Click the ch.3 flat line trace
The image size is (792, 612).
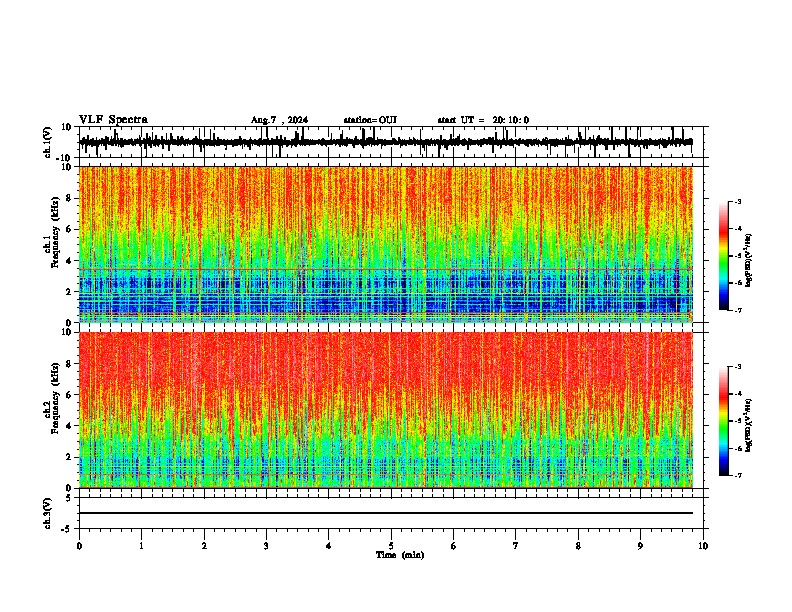tap(386, 513)
